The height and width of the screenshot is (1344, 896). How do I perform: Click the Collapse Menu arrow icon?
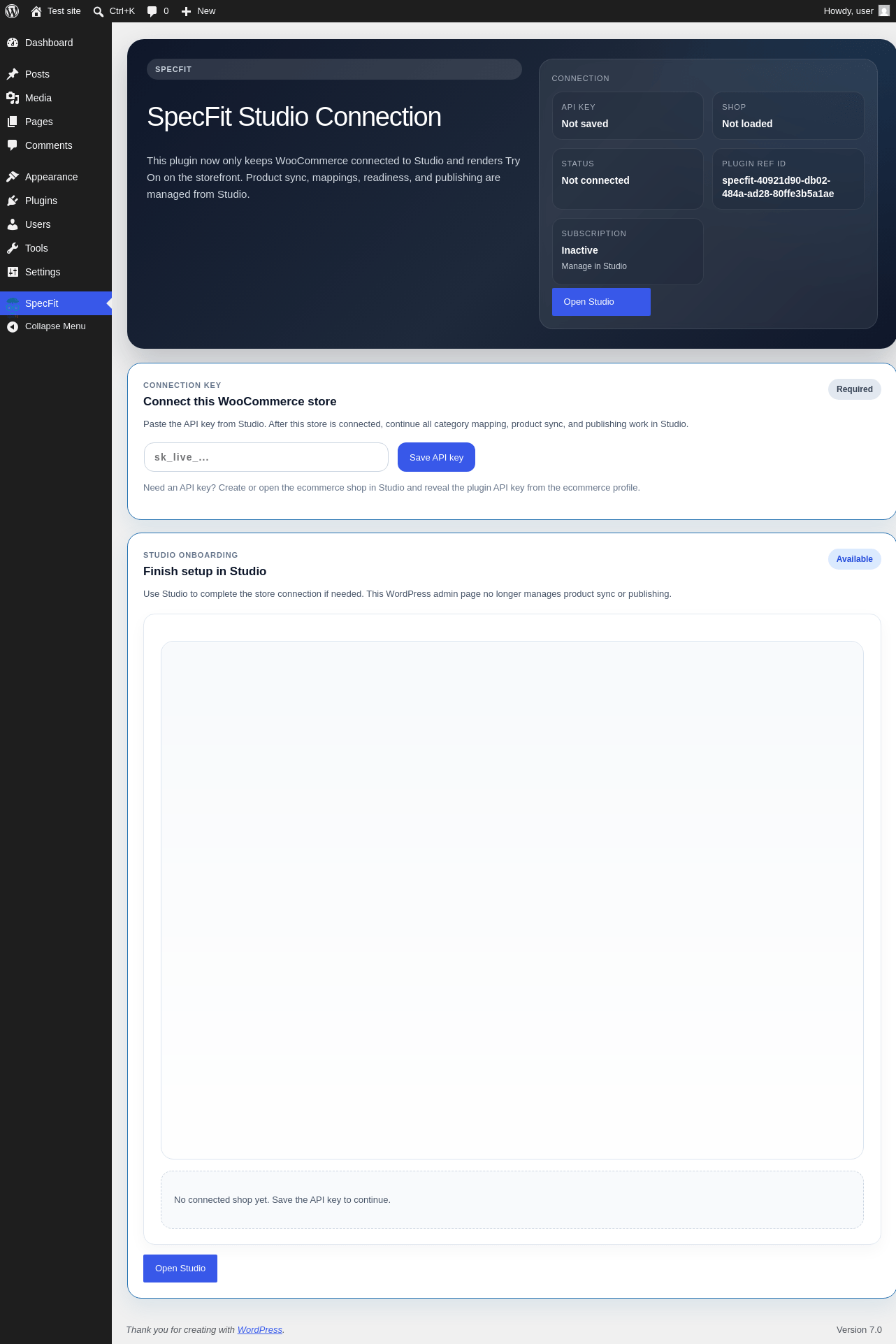(x=13, y=326)
